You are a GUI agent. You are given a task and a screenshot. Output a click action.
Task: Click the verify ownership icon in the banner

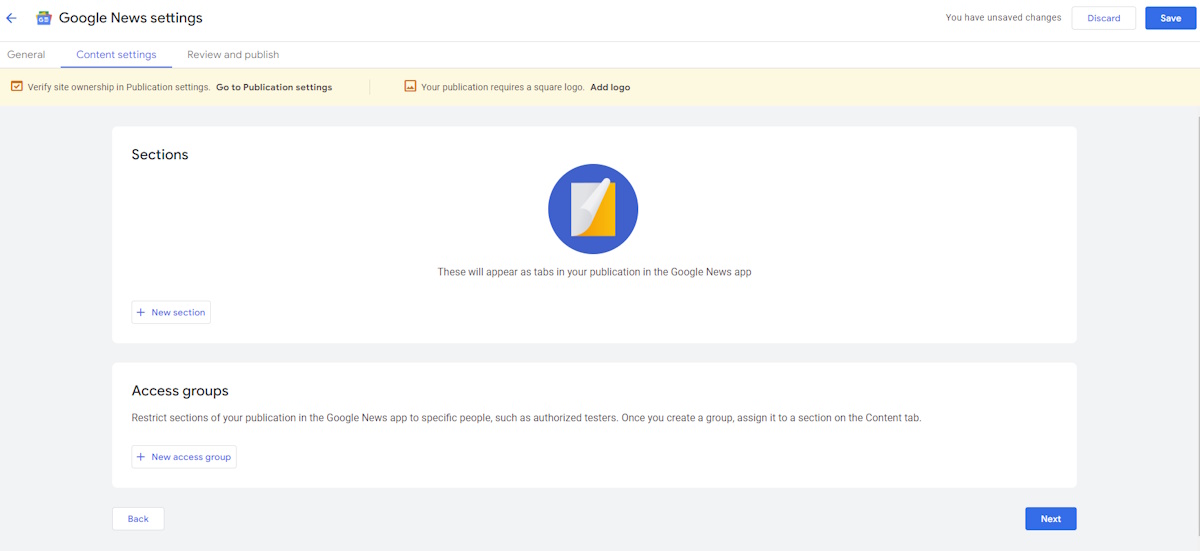click(16, 87)
